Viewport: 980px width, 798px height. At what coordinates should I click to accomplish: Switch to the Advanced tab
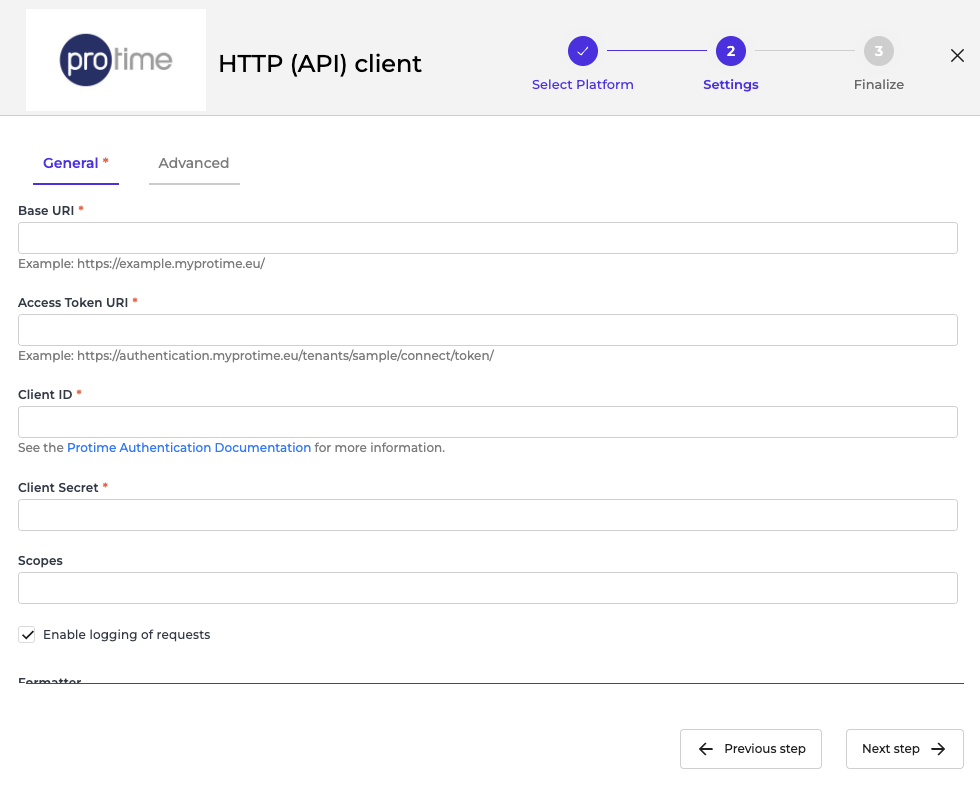[194, 163]
